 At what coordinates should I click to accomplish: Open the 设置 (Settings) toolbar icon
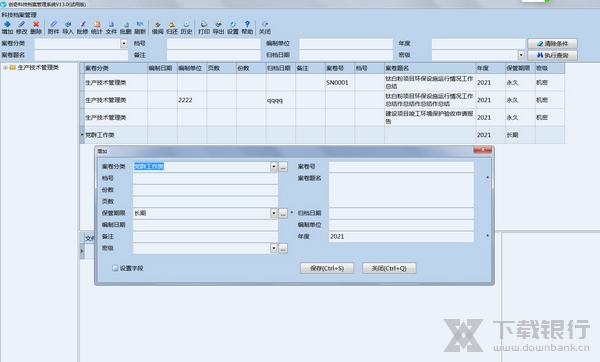click(233, 28)
